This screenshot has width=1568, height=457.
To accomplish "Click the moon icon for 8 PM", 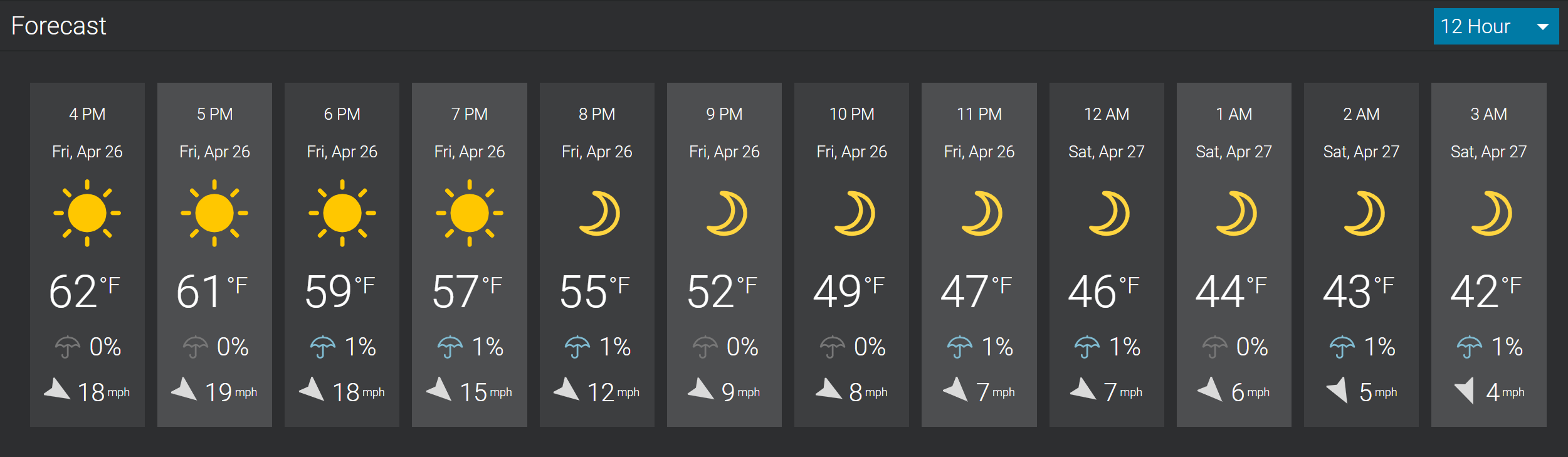I will (600, 213).
